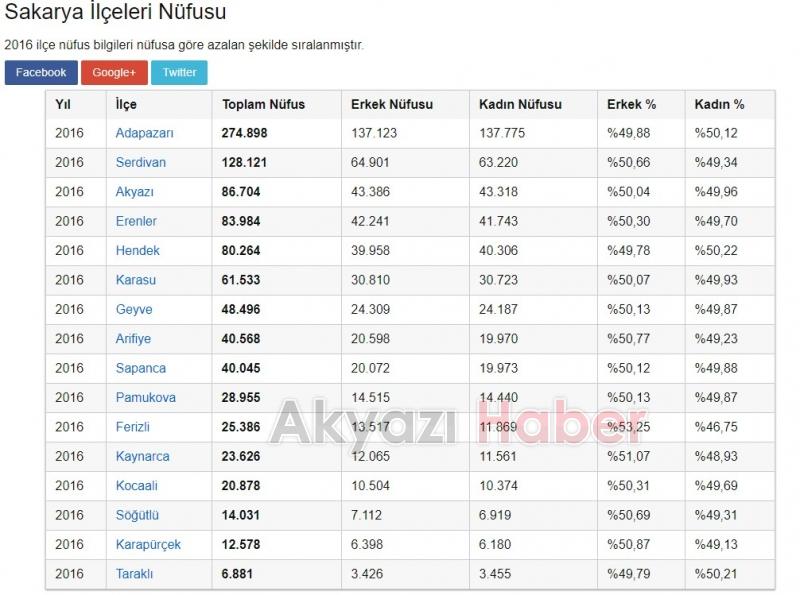This screenshot has height=595, width=800.
Task: Open the Söğütlü district link
Action: [137, 515]
